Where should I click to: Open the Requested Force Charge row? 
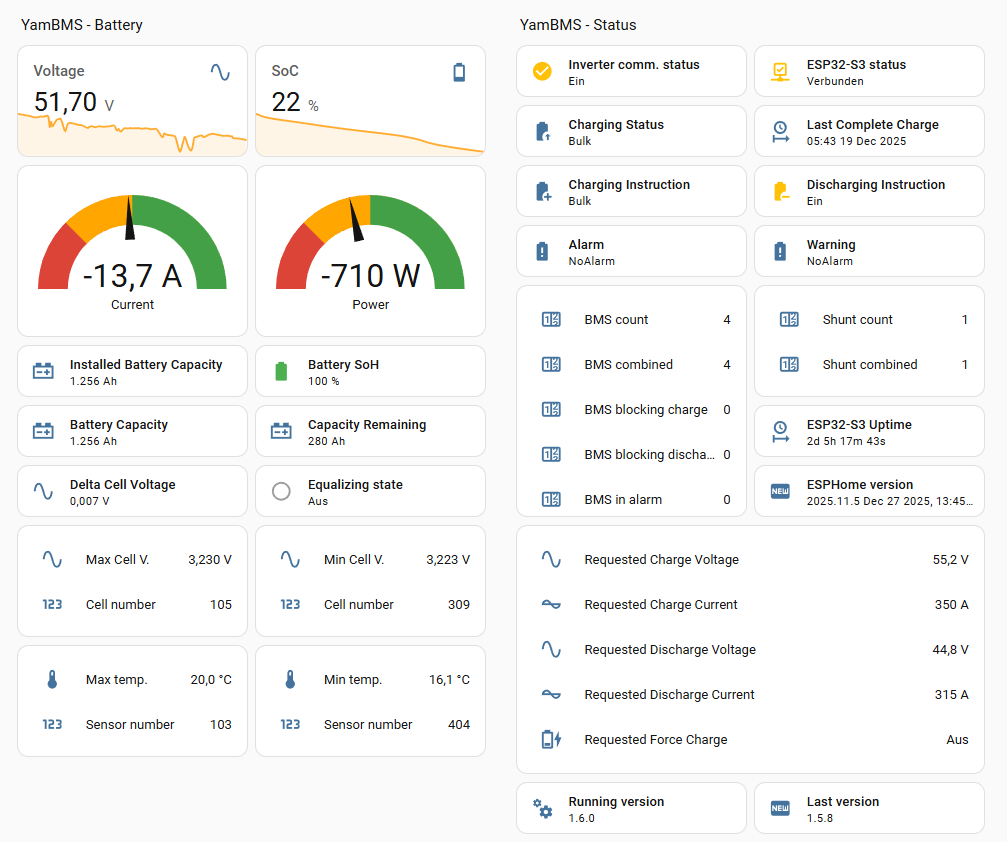click(750, 740)
